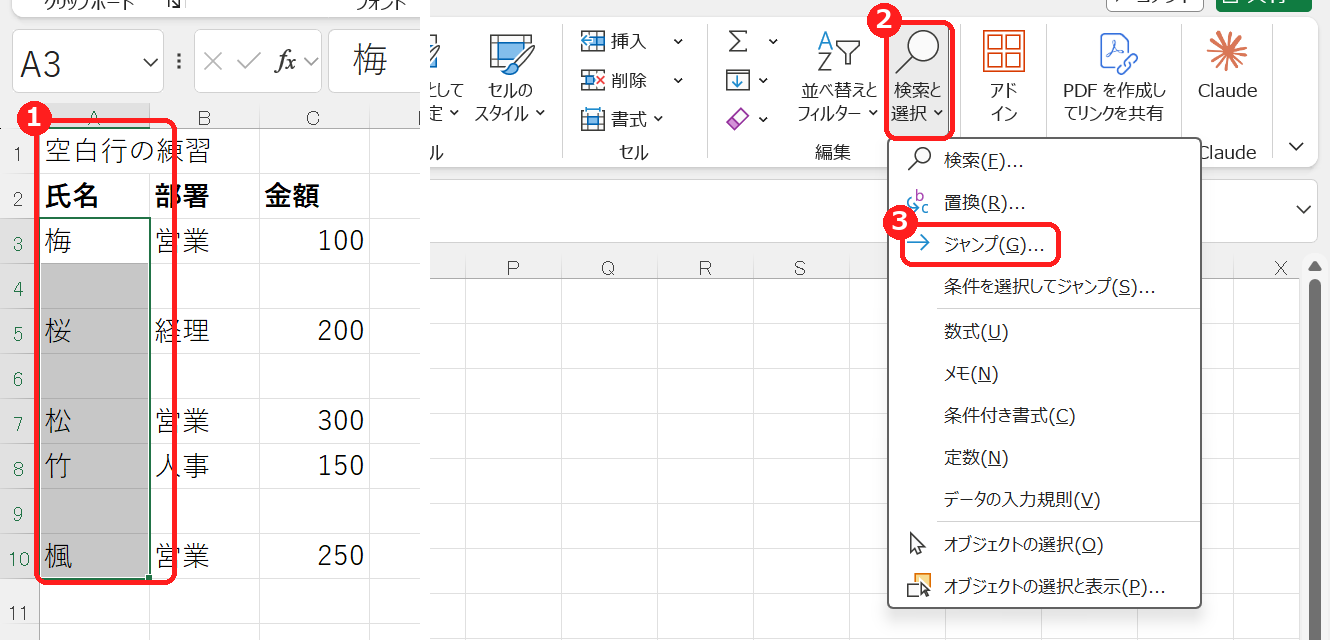Viewport: 1330px width, 640px height.
Task: Click the 氏名 header cell
Action: (x=94, y=196)
